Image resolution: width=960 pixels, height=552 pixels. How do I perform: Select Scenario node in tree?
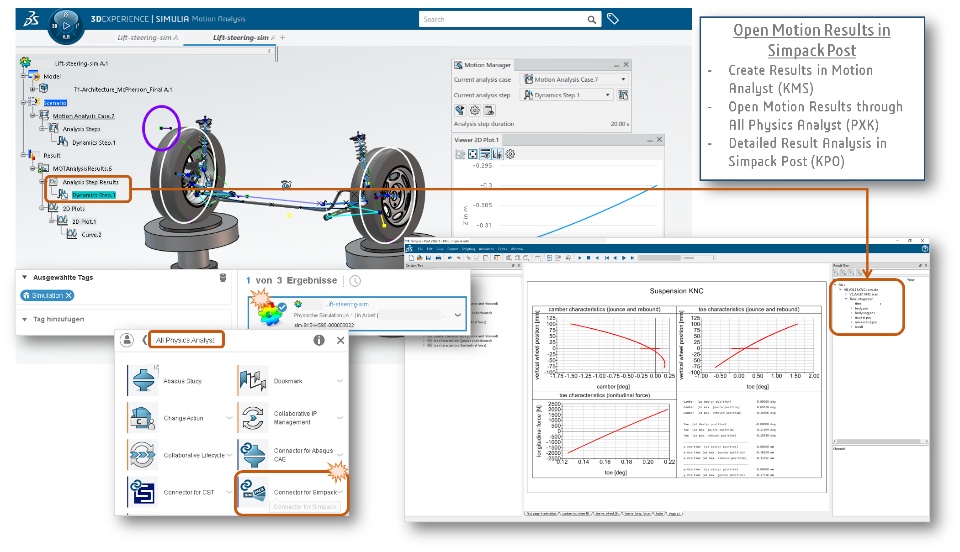[54, 103]
